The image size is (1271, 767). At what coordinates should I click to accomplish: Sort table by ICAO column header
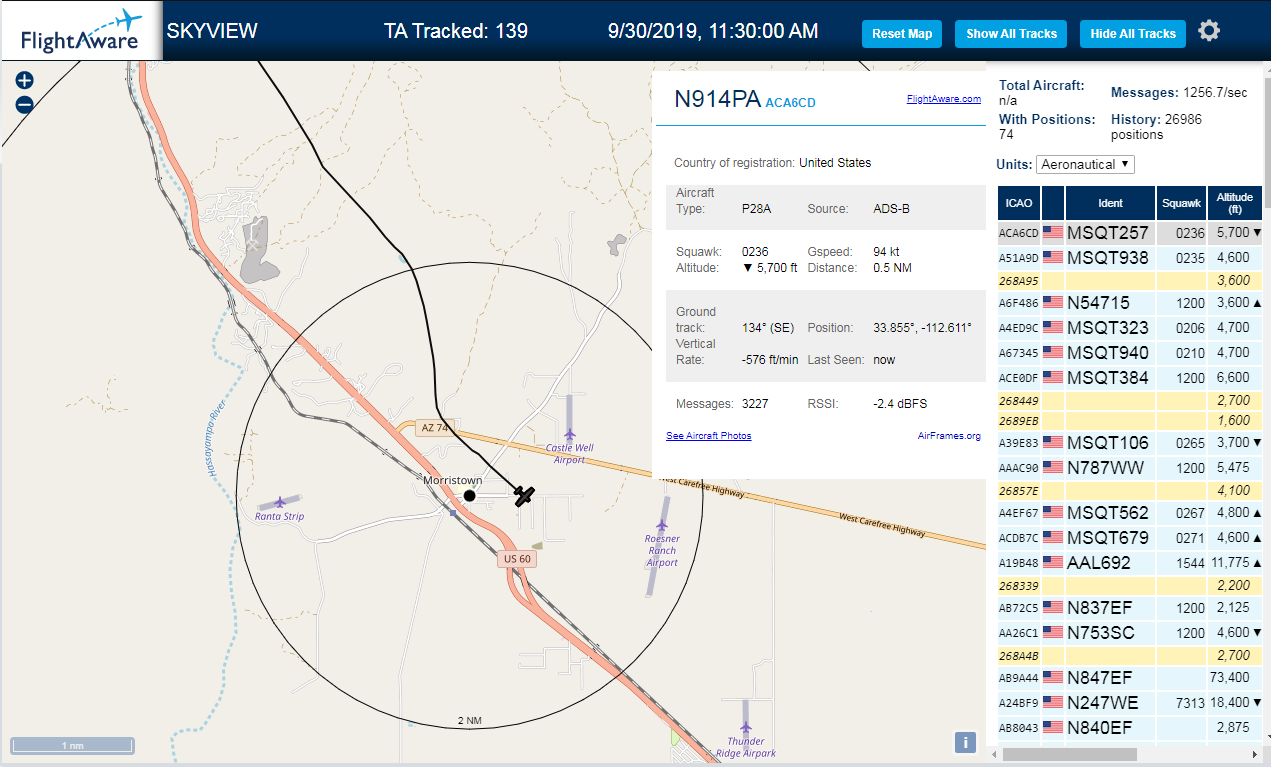[1019, 203]
